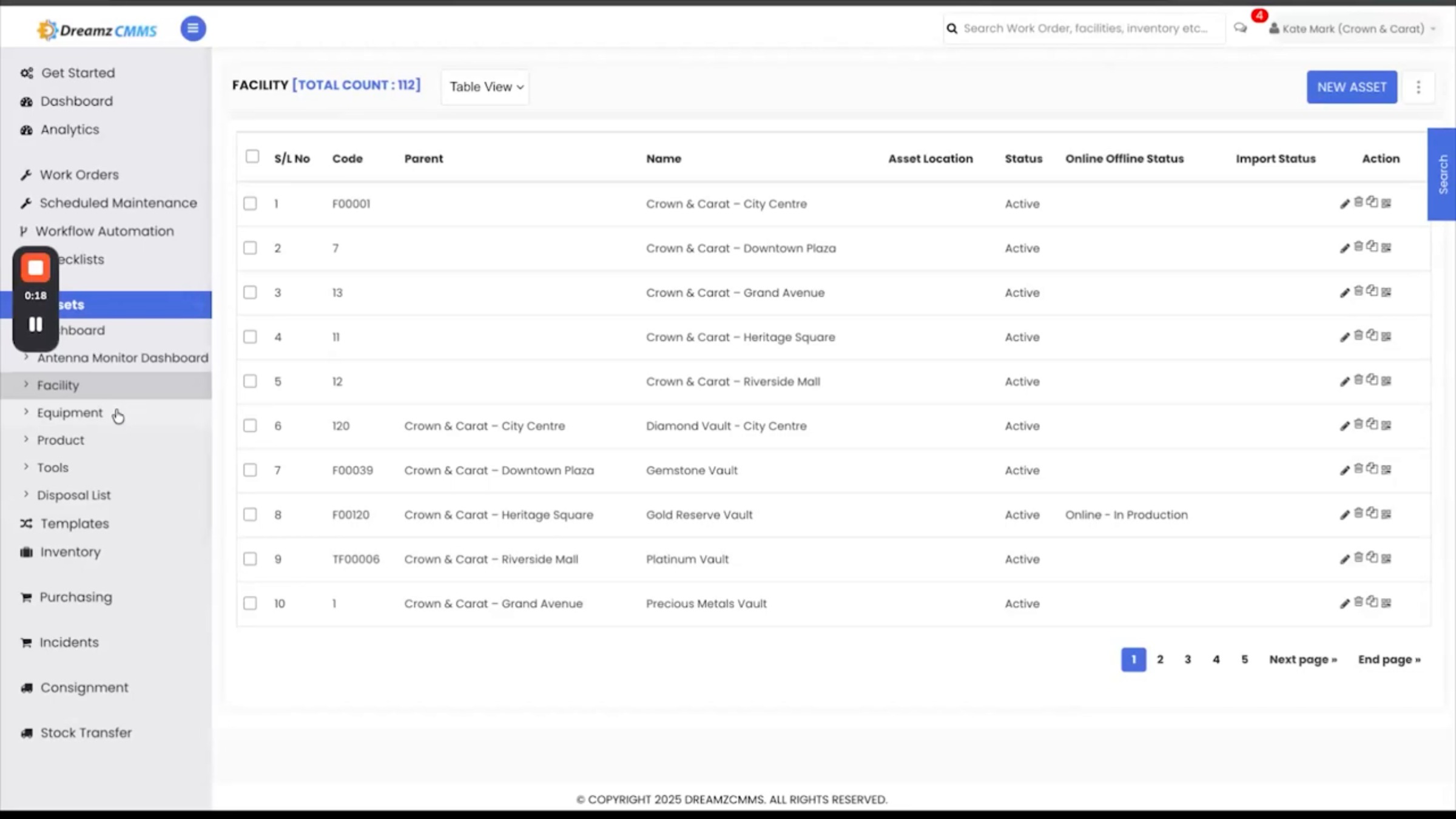Show QR code for Precious Metals Vault
This screenshot has height=819, width=1456.
coord(1386,602)
